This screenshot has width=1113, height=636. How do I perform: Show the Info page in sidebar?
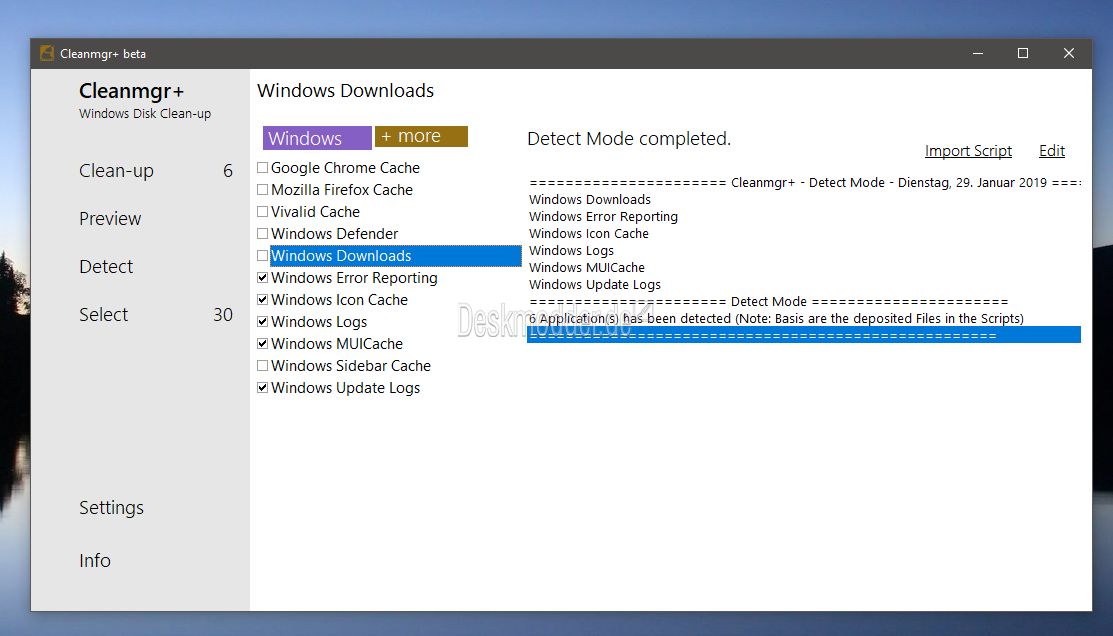pos(94,561)
